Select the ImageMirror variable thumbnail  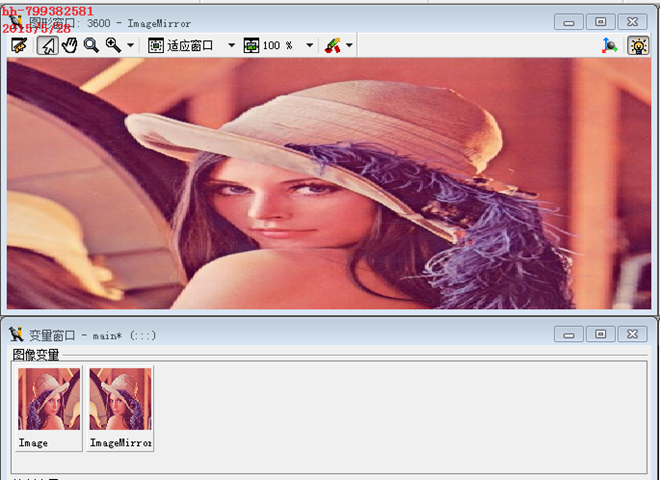(x=120, y=408)
